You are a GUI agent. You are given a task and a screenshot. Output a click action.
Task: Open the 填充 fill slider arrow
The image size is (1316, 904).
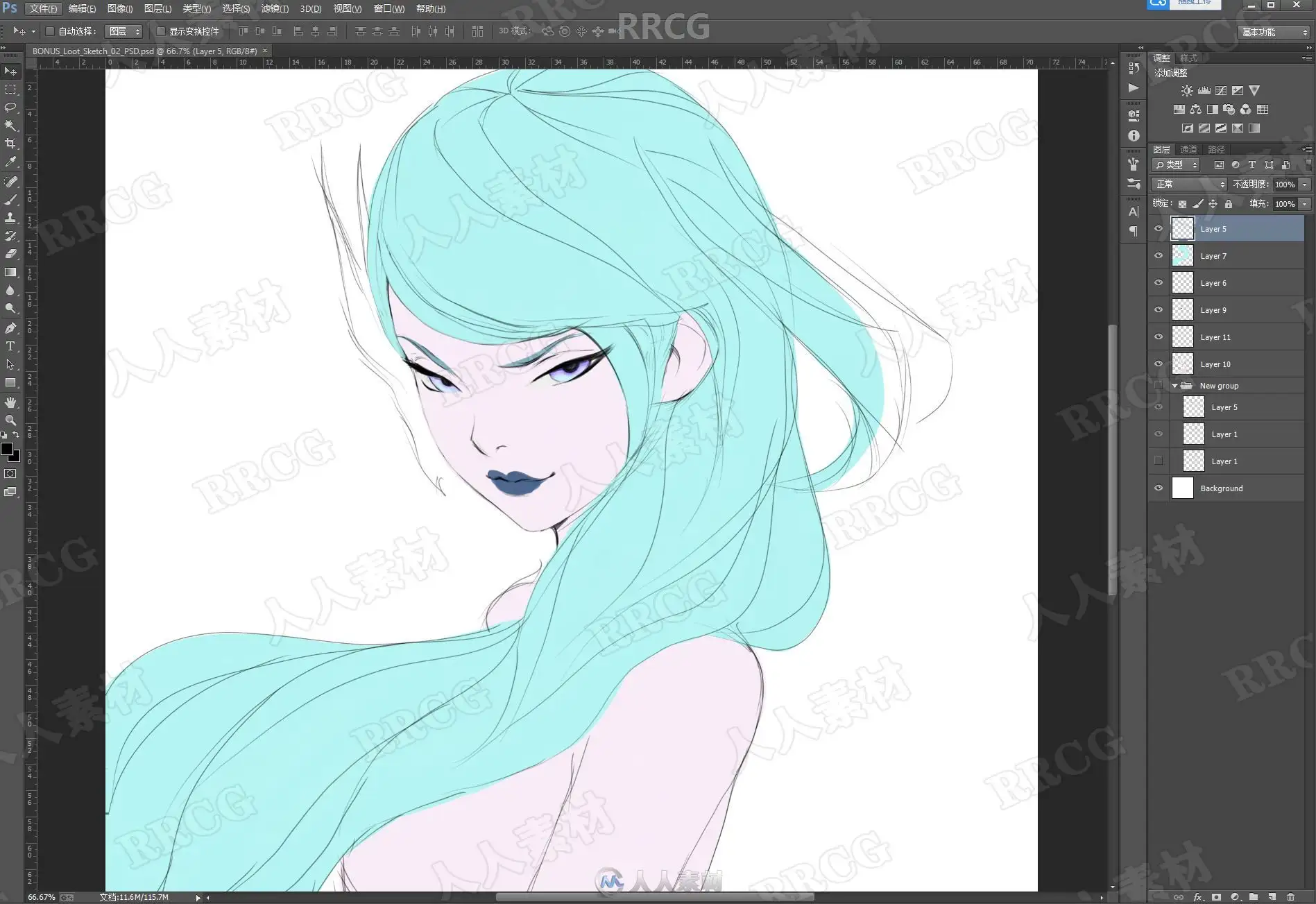(1305, 204)
